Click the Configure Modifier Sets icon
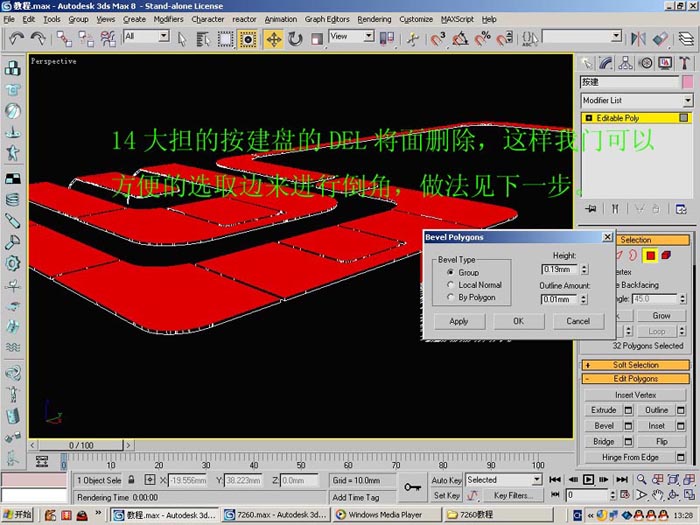Viewport: 700px width, 525px height. point(681,208)
